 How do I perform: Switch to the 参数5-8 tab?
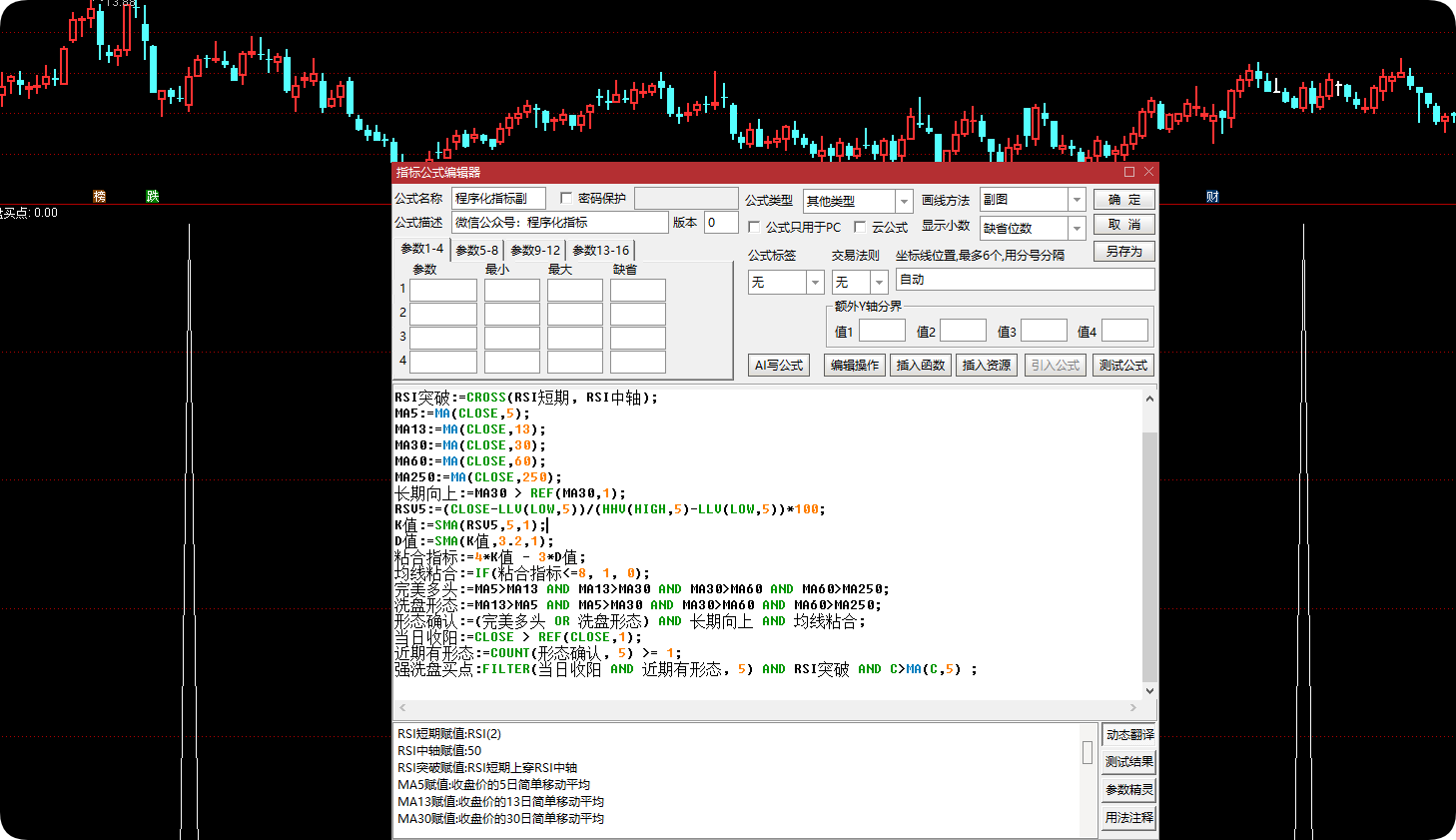click(477, 250)
